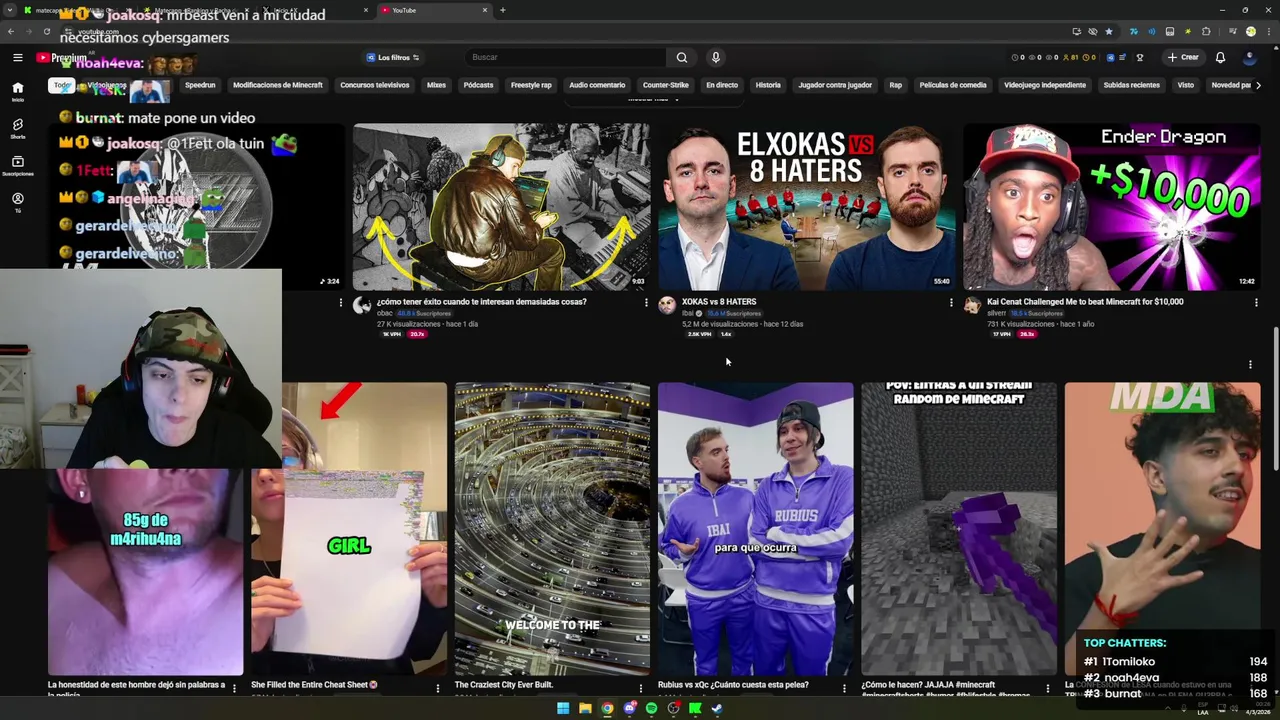1280x720 pixels.
Task: Open three-dot menu for XOKAS vs 8 HATERS
Action: tap(951, 302)
